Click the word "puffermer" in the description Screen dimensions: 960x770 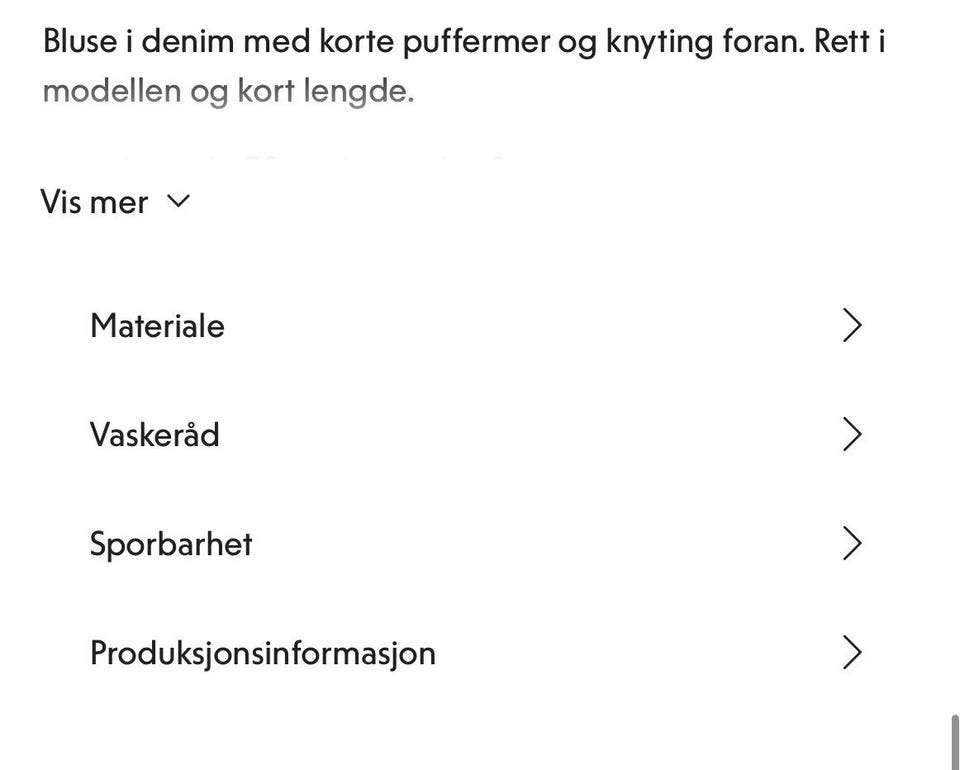(x=470, y=43)
